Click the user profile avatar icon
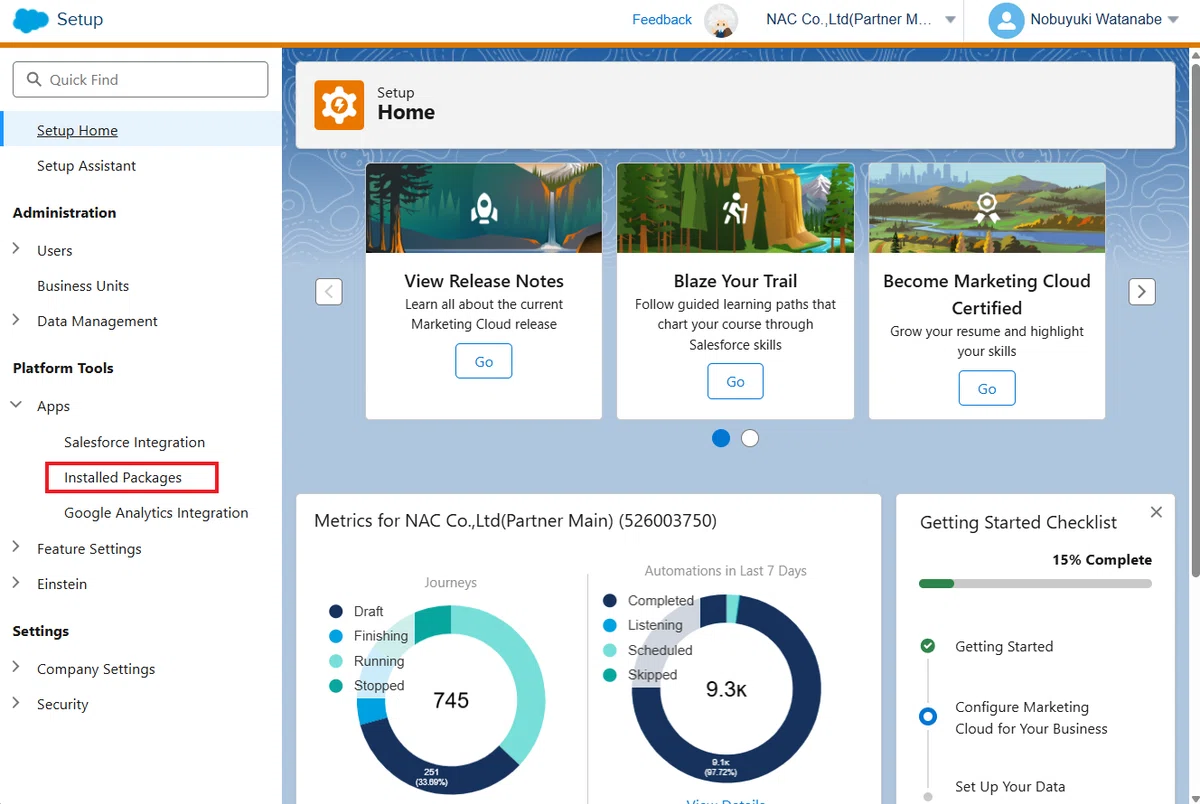 [x=1006, y=20]
